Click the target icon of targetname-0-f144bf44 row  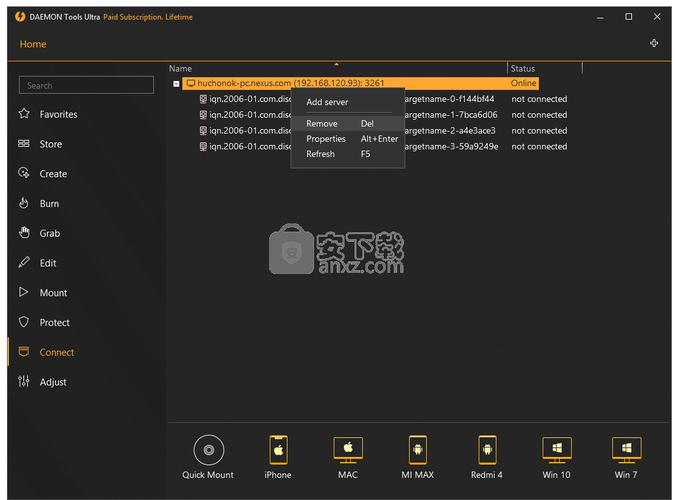coord(203,99)
